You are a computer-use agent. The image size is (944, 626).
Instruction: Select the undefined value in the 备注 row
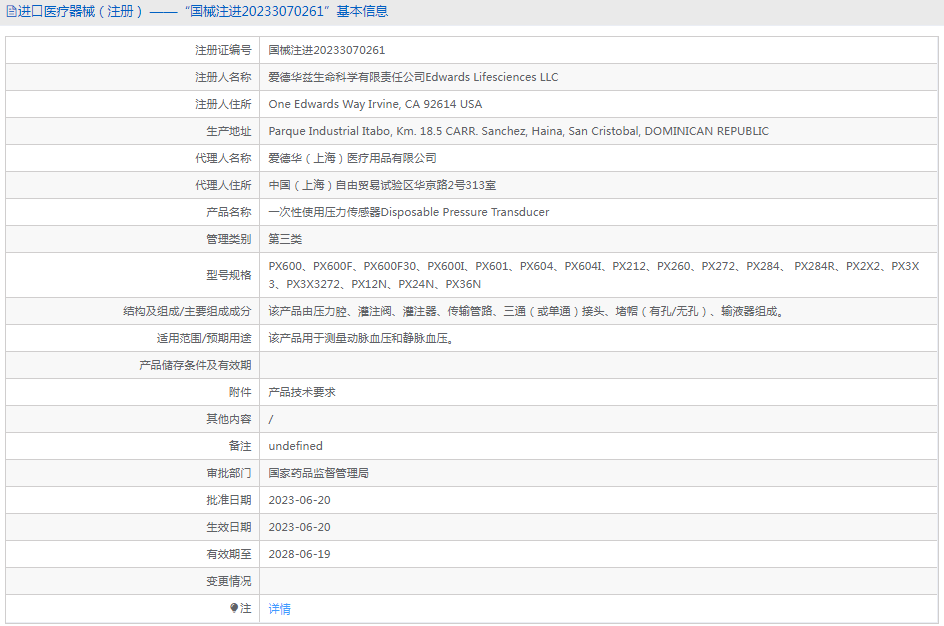pyautogui.click(x=296, y=446)
